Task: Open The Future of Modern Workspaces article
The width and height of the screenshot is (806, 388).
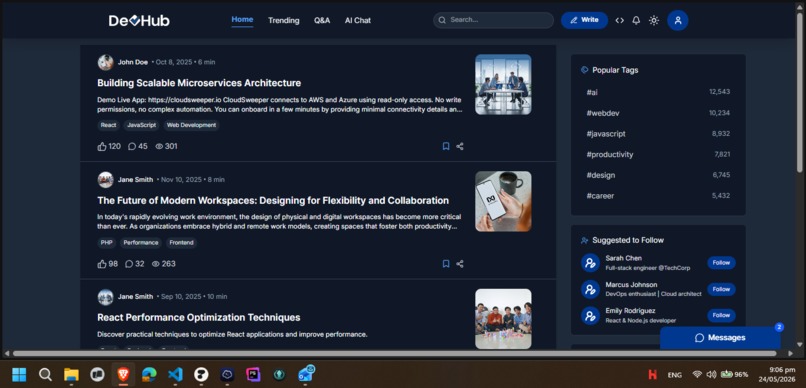Action: [x=273, y=200]
